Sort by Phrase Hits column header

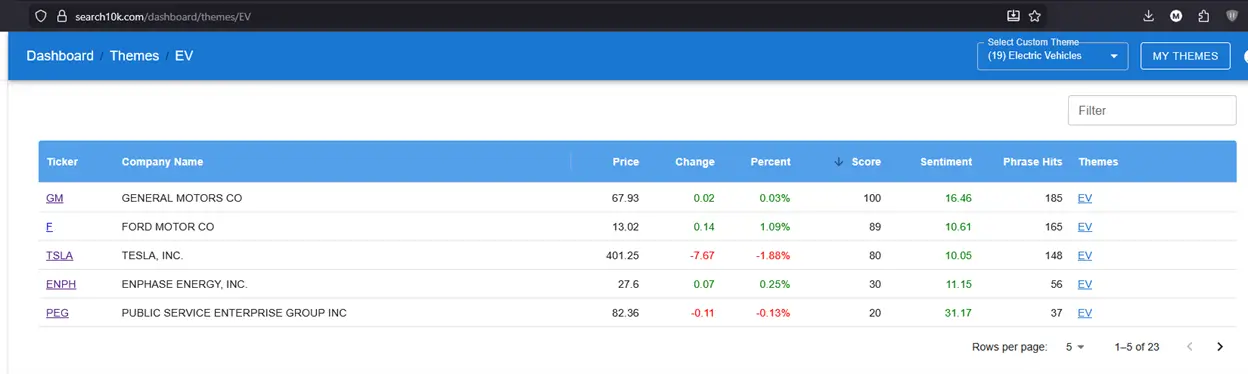tap(1033, 162)
